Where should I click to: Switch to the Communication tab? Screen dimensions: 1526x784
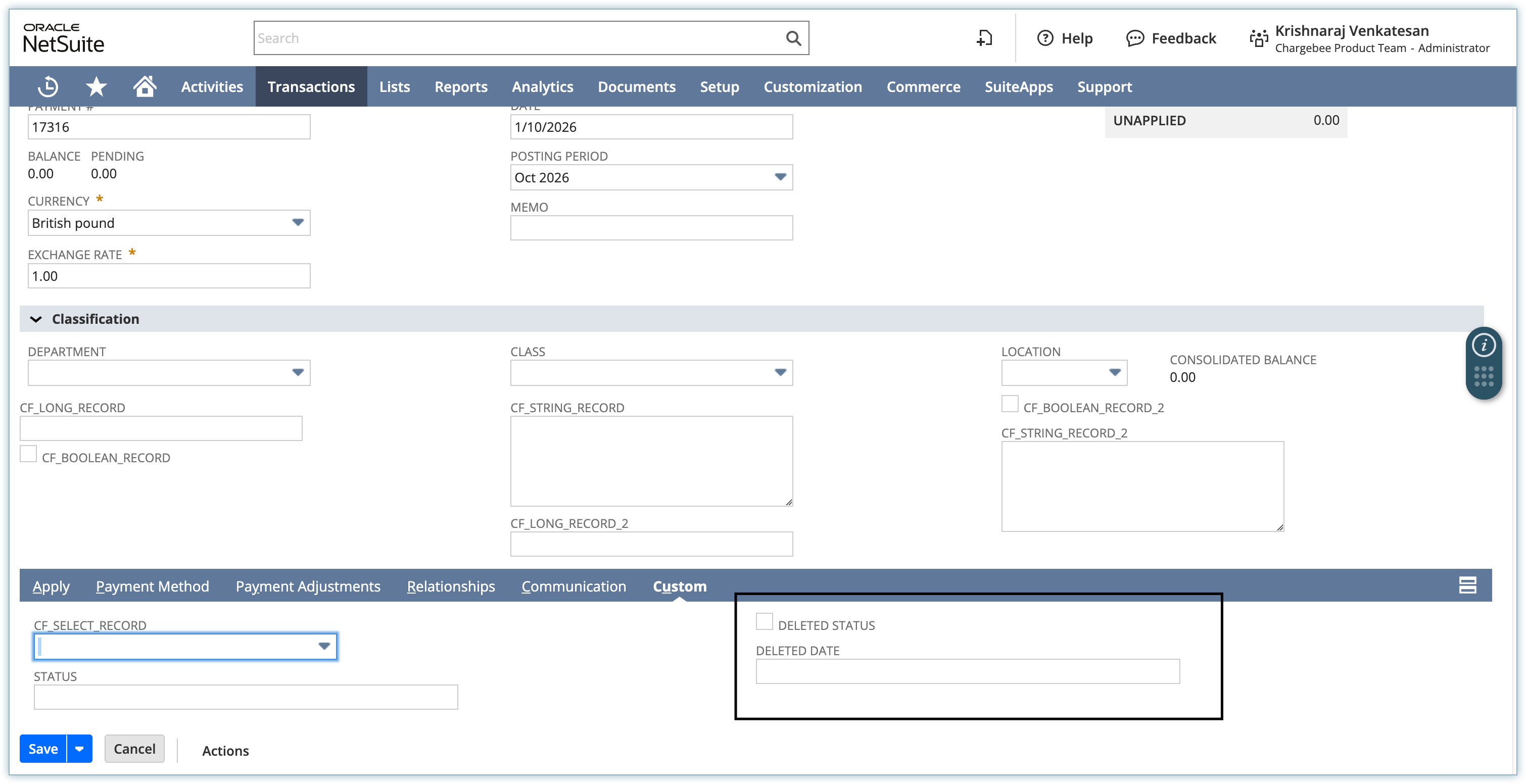(574, 586)
